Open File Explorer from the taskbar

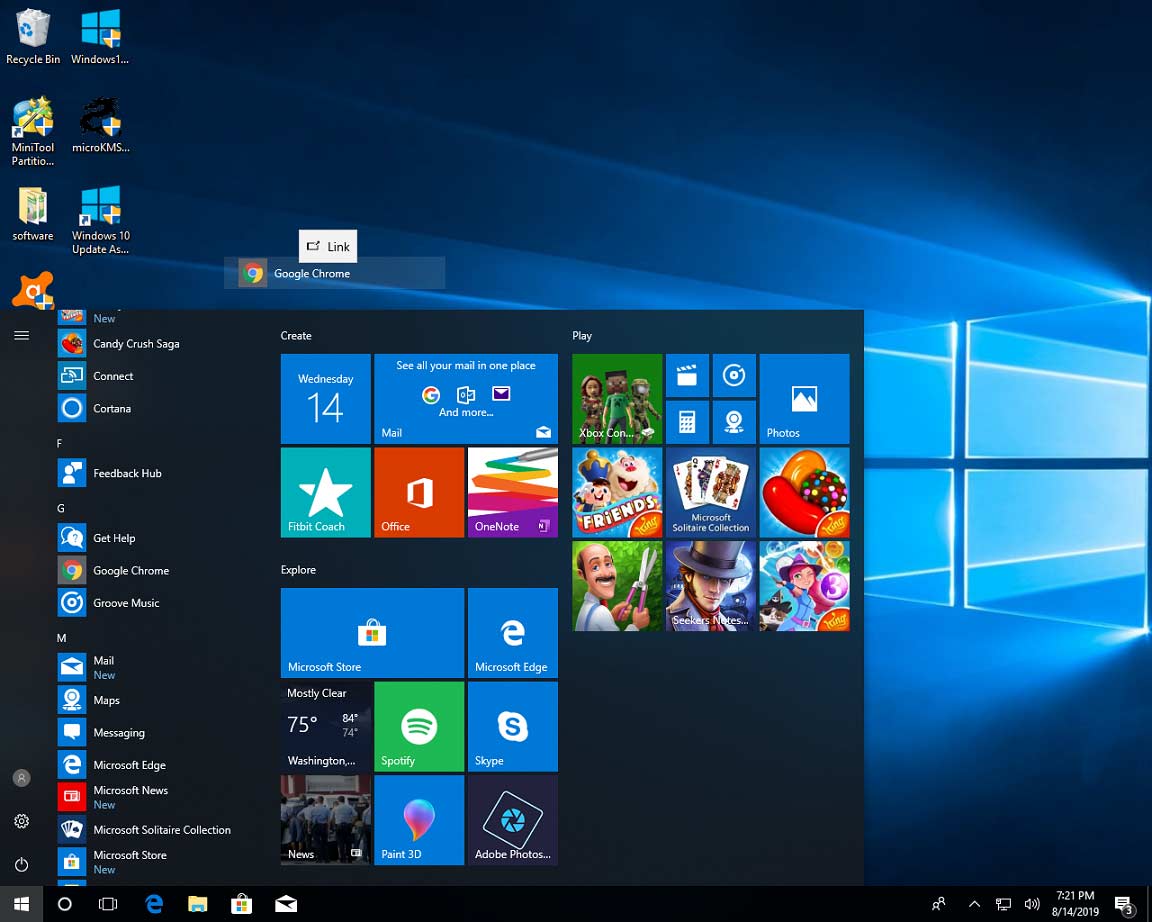[x=198, y=904]
